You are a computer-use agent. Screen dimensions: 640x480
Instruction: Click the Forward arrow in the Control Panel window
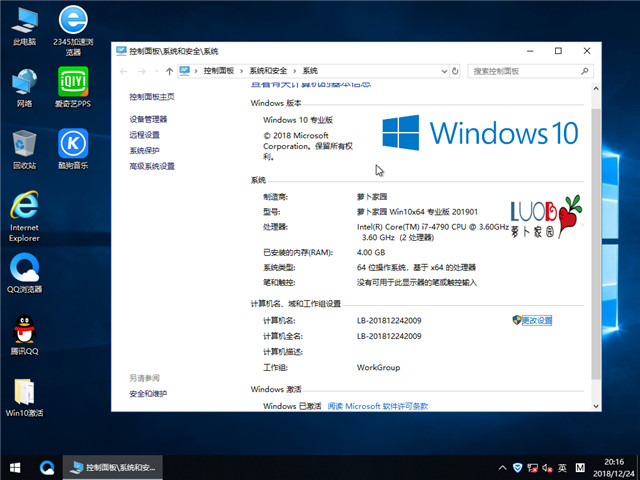[142, 71]
